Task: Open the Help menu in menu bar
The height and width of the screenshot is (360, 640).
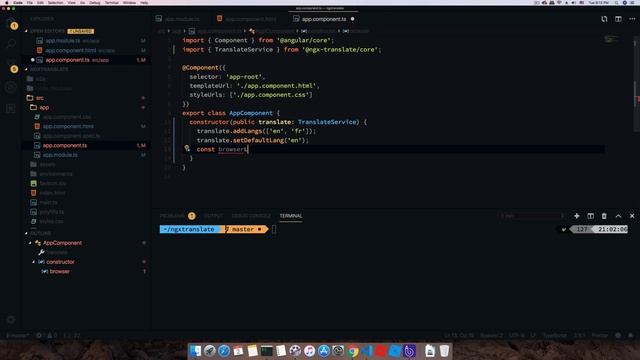Action: click(144, 2)
